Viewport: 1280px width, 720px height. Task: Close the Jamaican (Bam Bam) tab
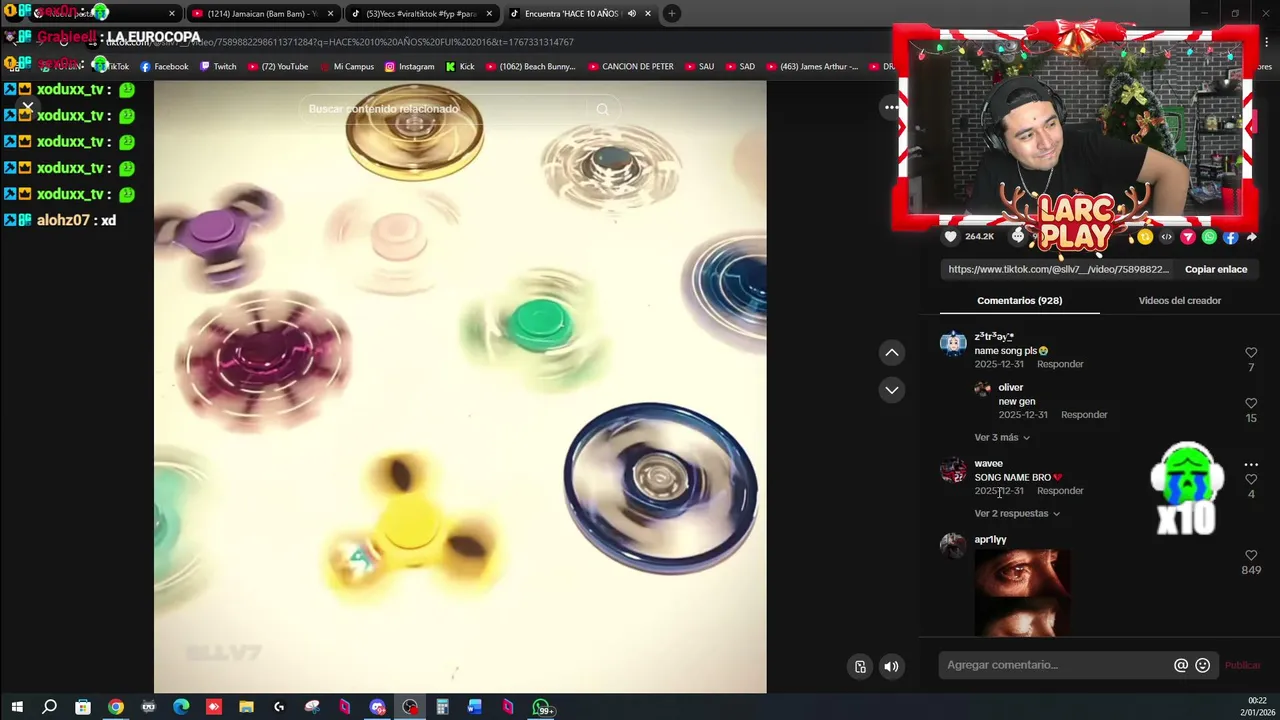(x=330, y=14)
